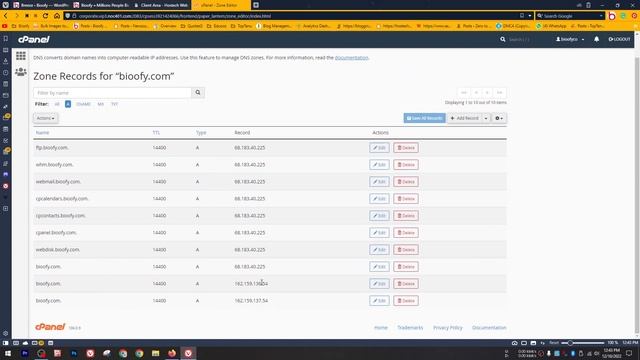Viewport: 640px width, 360px height.
Task: Click the Filter by name input field
Action: click(112, 93)
